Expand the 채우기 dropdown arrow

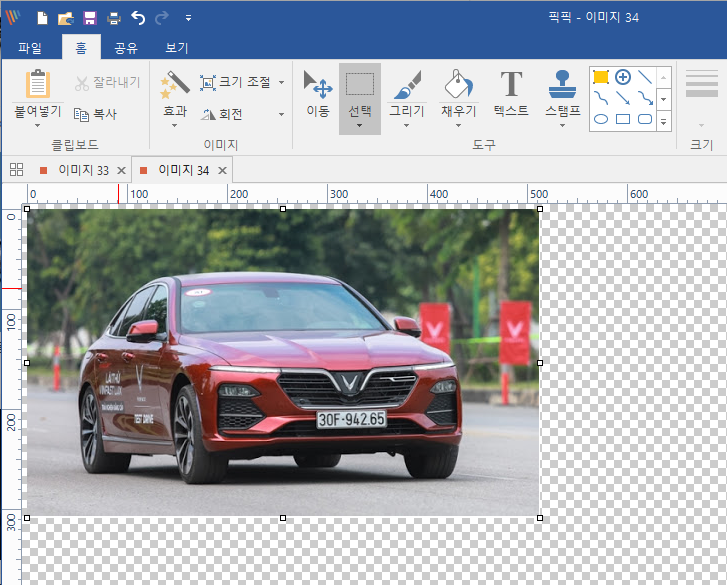[x=459, y=126]
